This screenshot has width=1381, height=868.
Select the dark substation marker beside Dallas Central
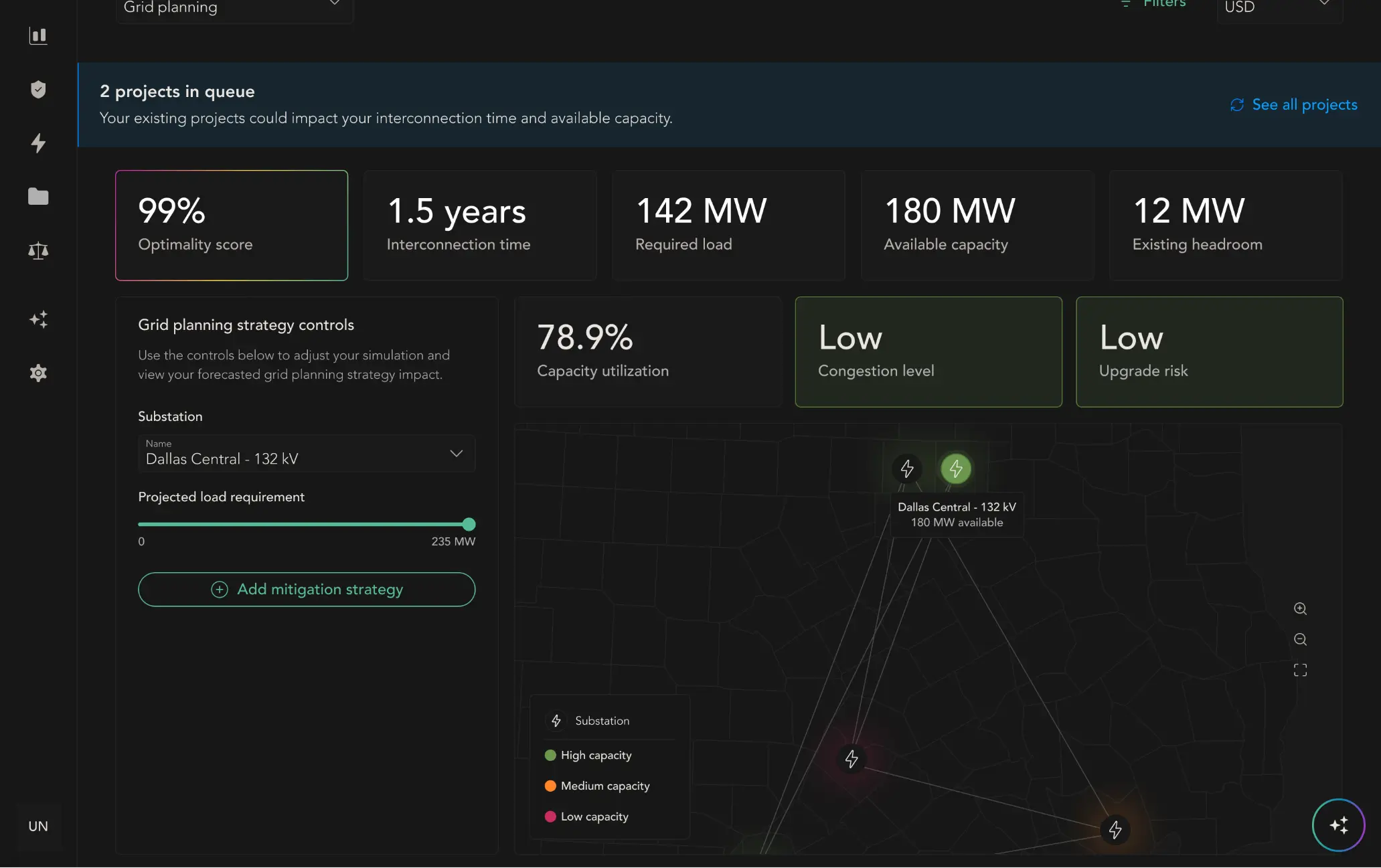click(x=907, y=468)
